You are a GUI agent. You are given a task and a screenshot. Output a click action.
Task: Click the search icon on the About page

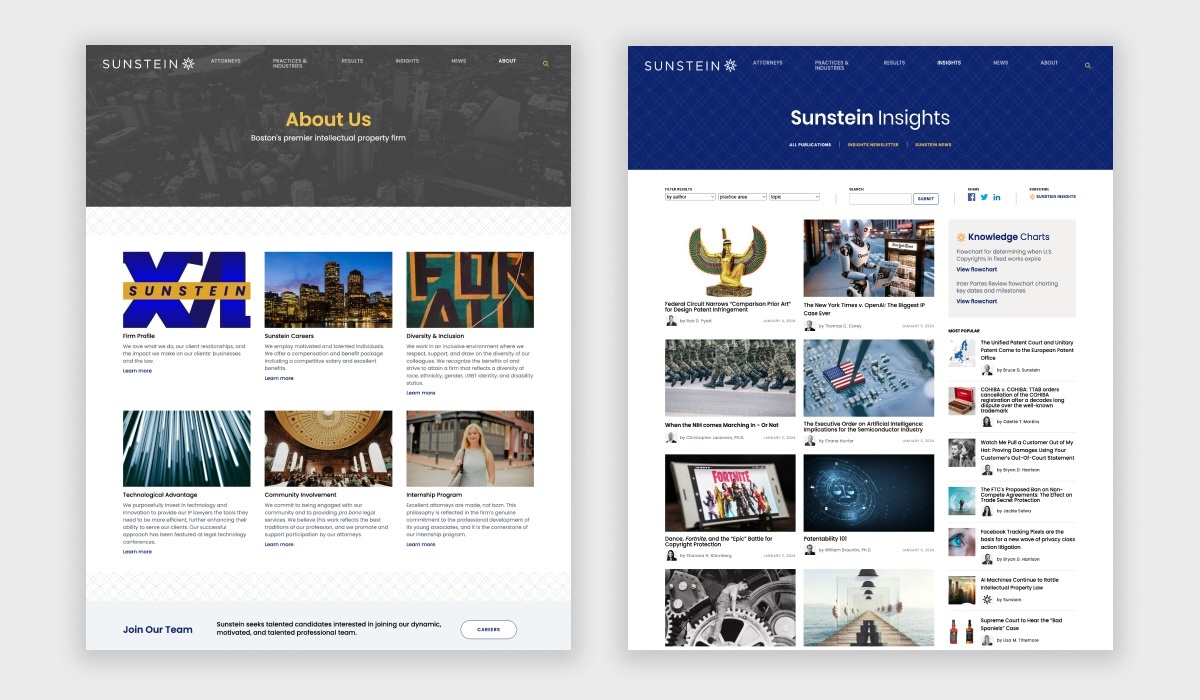(545, 64)
